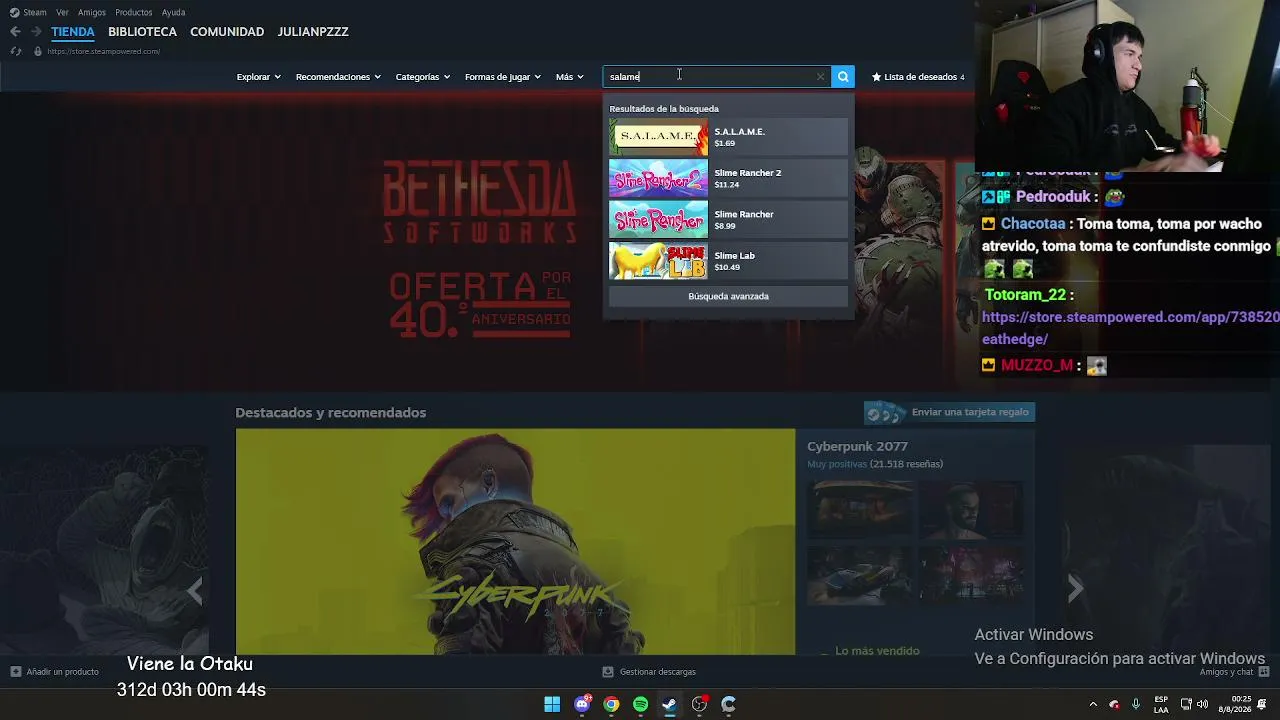
Task: Switch to the COMUNIDAD tab
Action: click(x=227, y=32)
